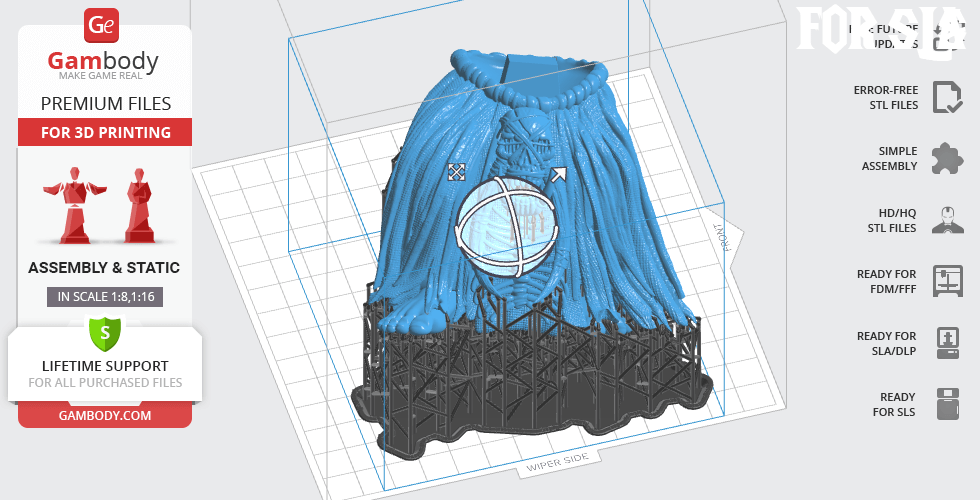Click the Ready for FDM/FFF printer icon
This screenshot has height=500, width=980.
(x=946, y=281)
